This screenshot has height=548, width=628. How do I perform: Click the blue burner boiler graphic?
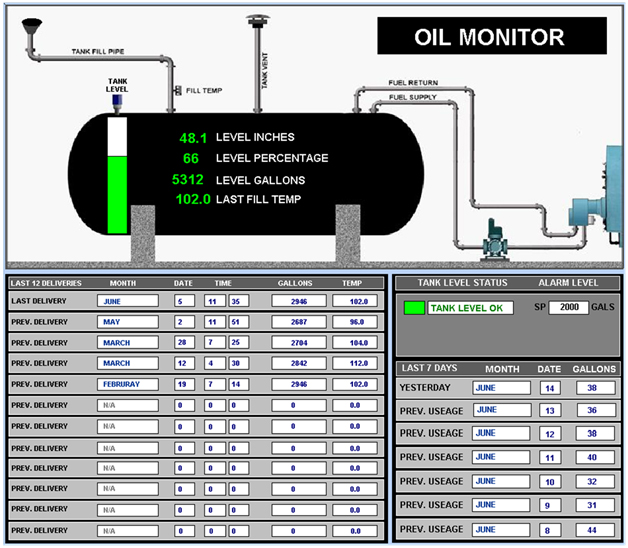tap(598, 195)
